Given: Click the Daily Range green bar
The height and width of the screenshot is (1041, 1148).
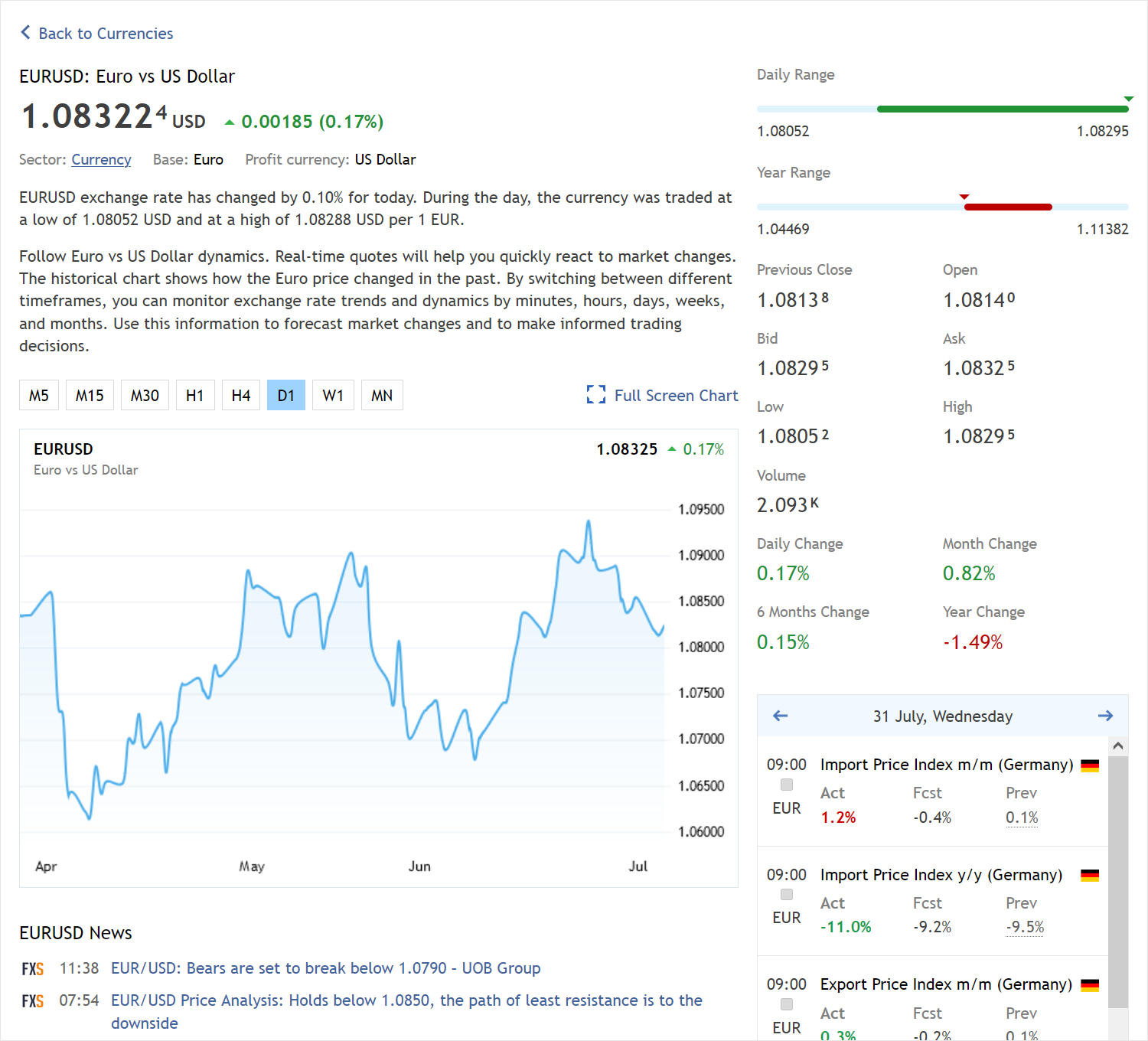Looking at the screenshot, I should point(1002,109).
